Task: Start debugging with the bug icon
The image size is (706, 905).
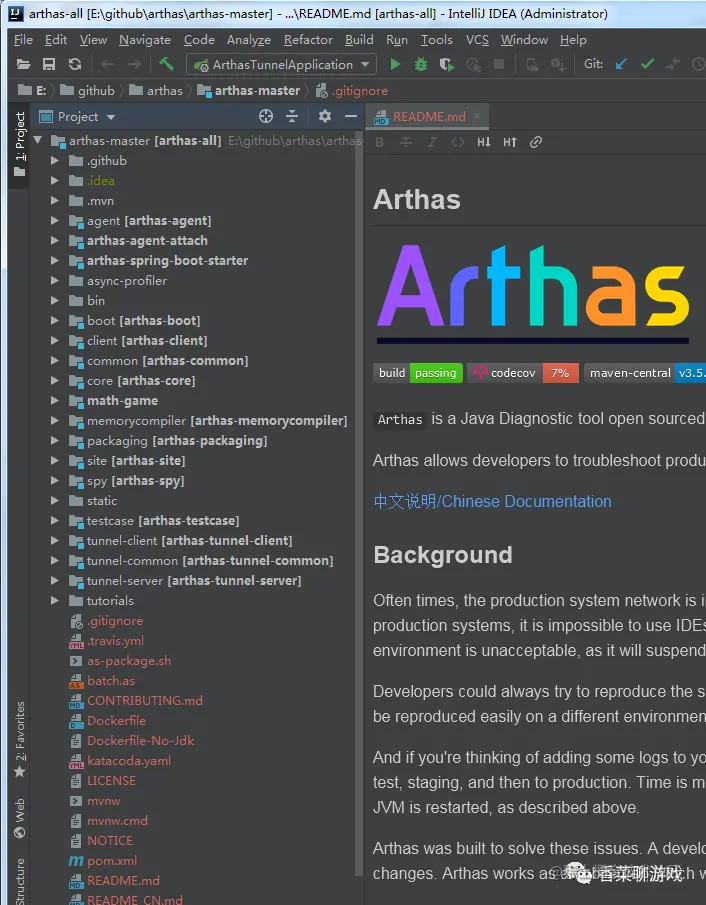Action: (421, 64)
